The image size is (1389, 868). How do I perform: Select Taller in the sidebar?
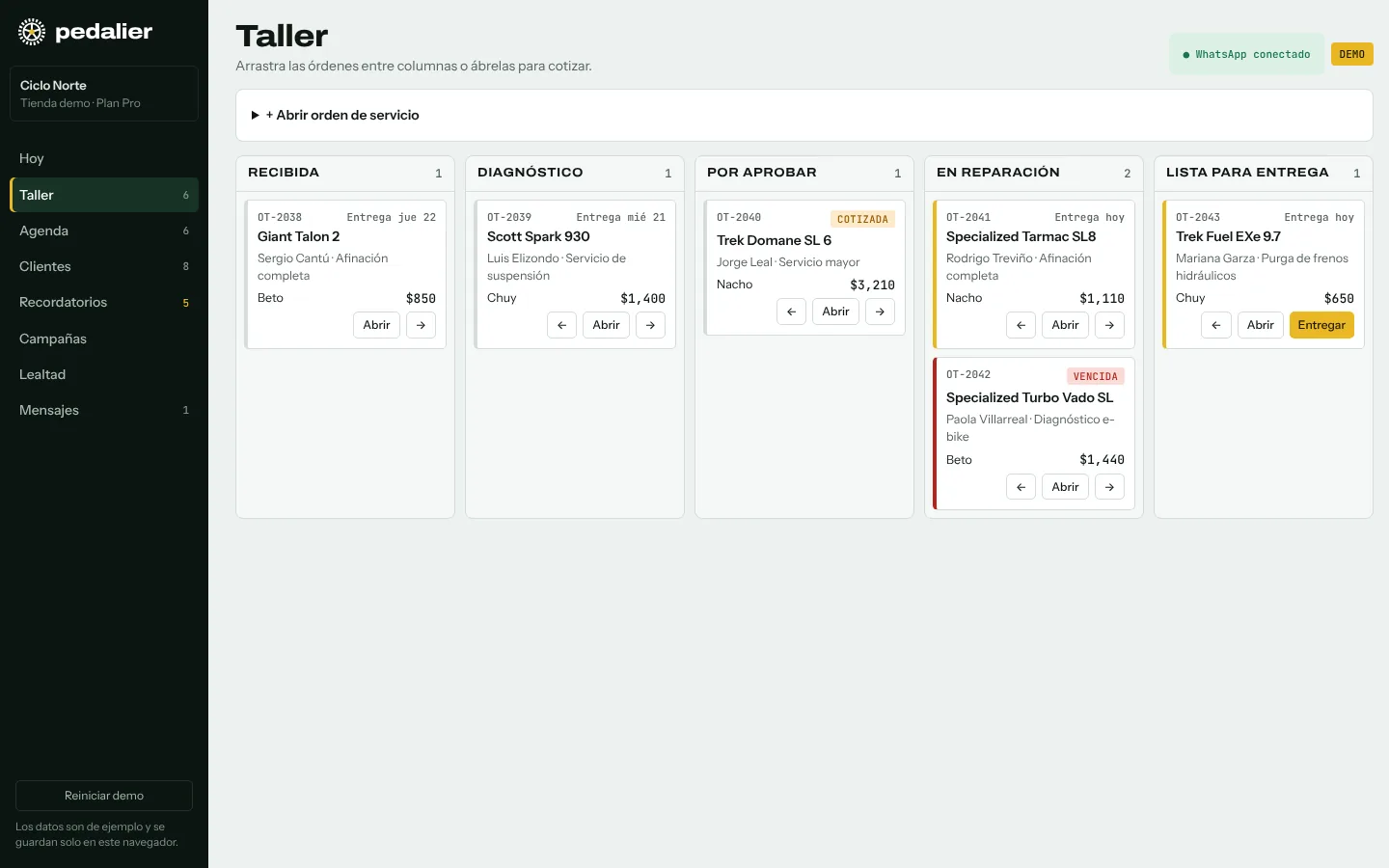(104, 195)
